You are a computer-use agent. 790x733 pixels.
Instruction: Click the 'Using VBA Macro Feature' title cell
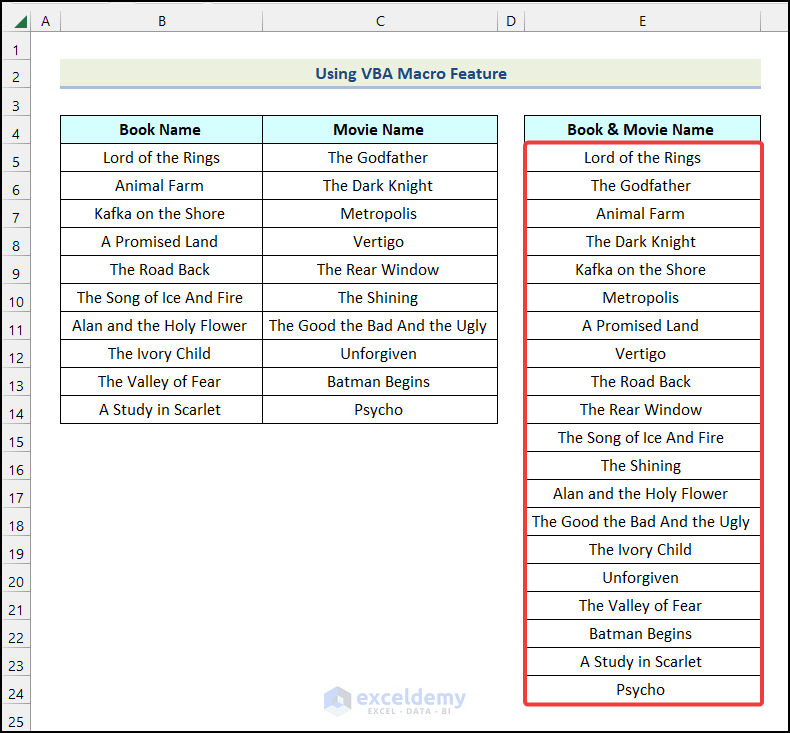pyautogui.click(x=410, y=74)
